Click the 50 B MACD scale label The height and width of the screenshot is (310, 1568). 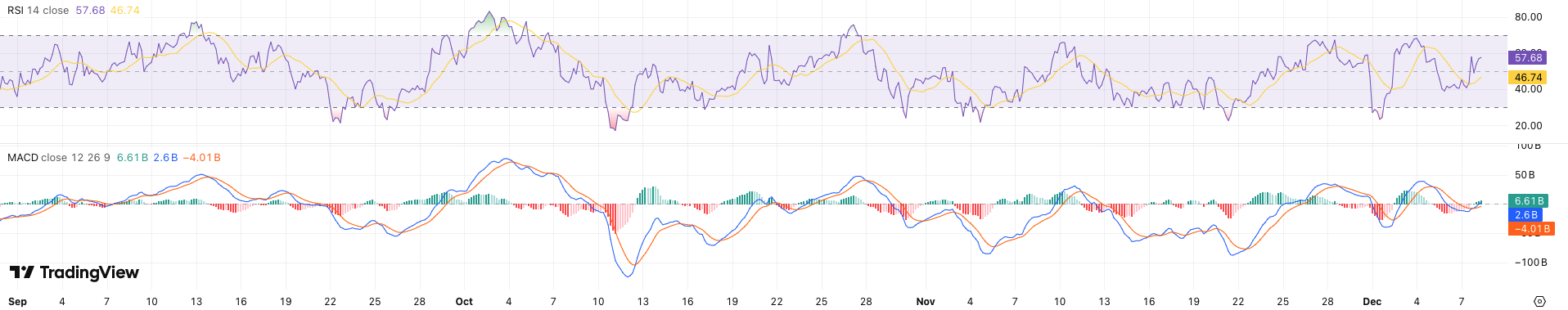[1525, 174]
